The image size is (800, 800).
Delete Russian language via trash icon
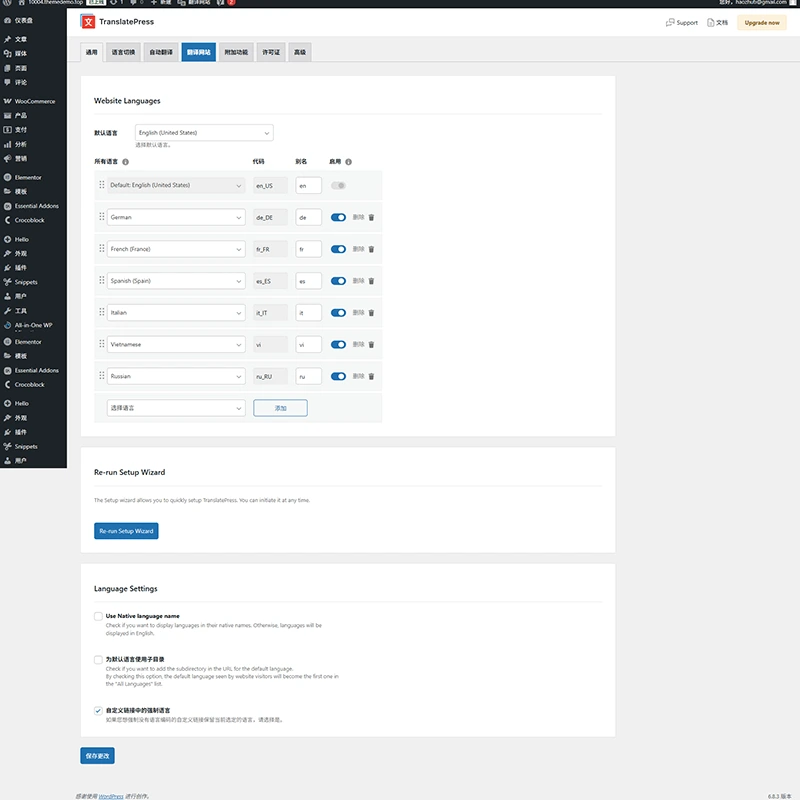pyautogui.click(x=371, y=377)
